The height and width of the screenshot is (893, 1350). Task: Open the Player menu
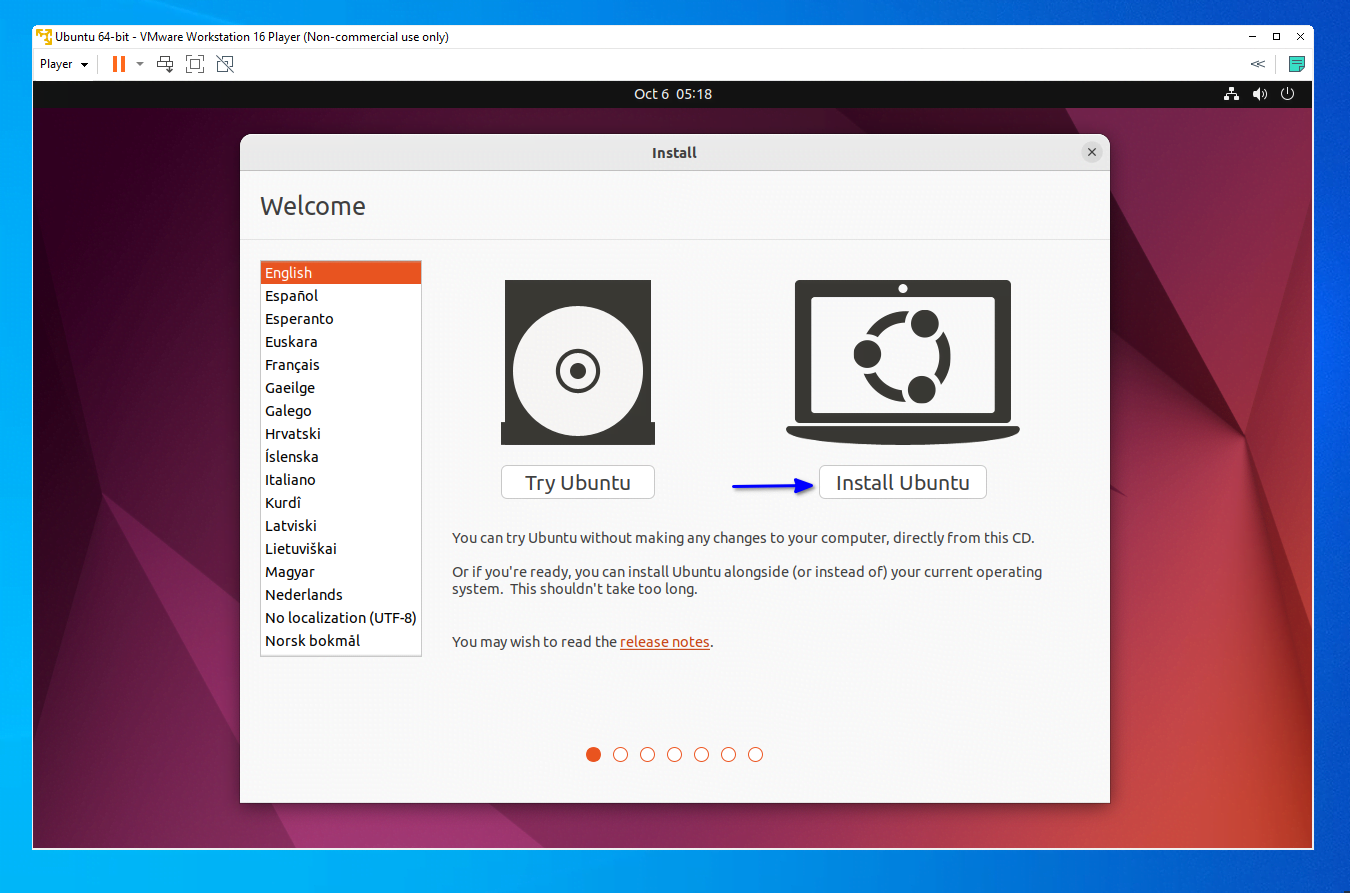coord(63,63)
